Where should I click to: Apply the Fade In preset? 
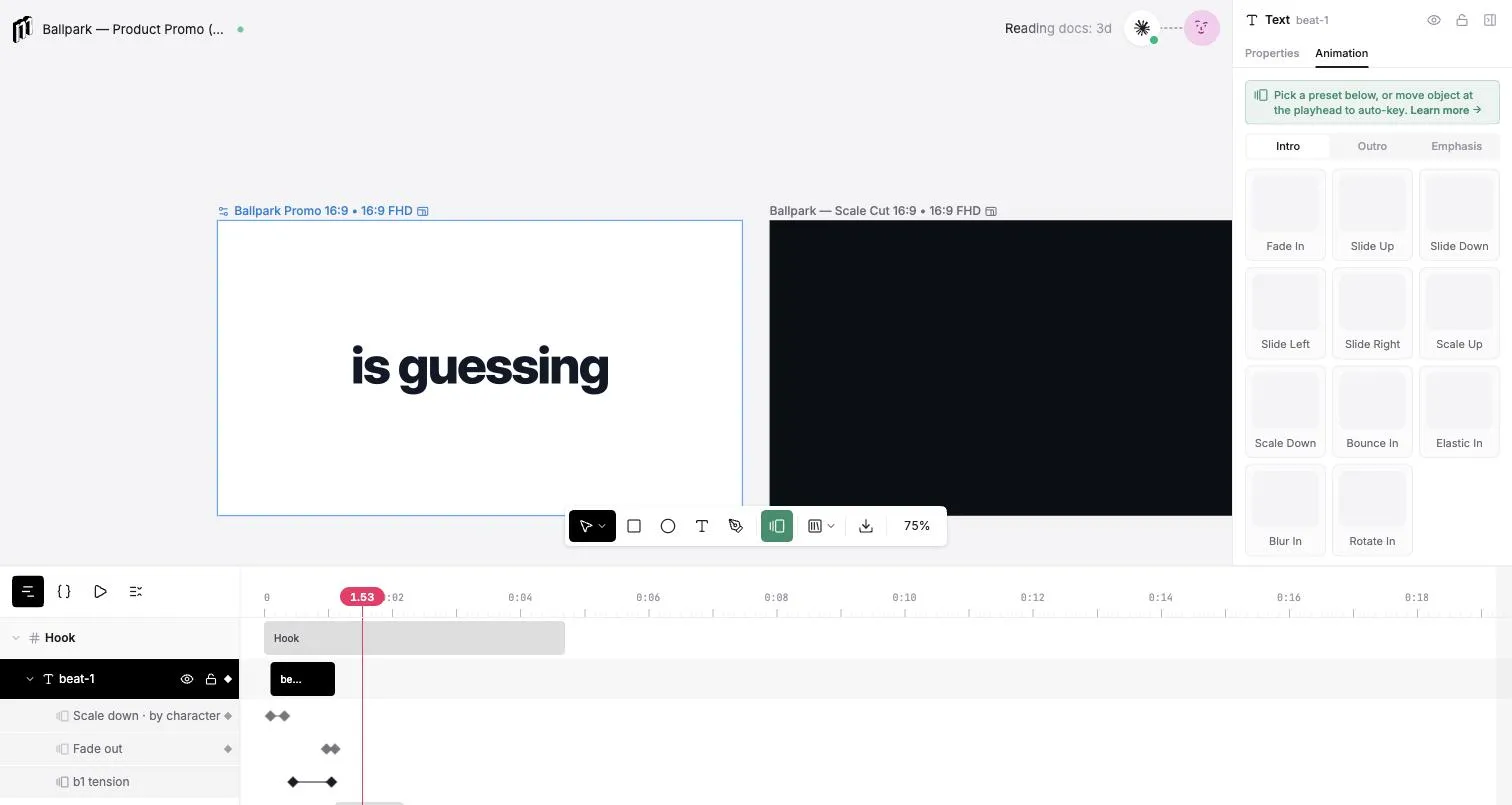1285,214
